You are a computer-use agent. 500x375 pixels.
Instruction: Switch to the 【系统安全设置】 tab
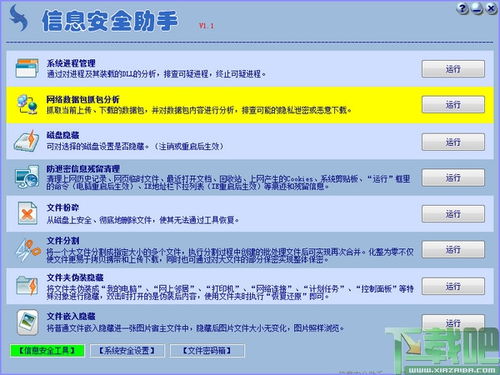pos(127,350)
